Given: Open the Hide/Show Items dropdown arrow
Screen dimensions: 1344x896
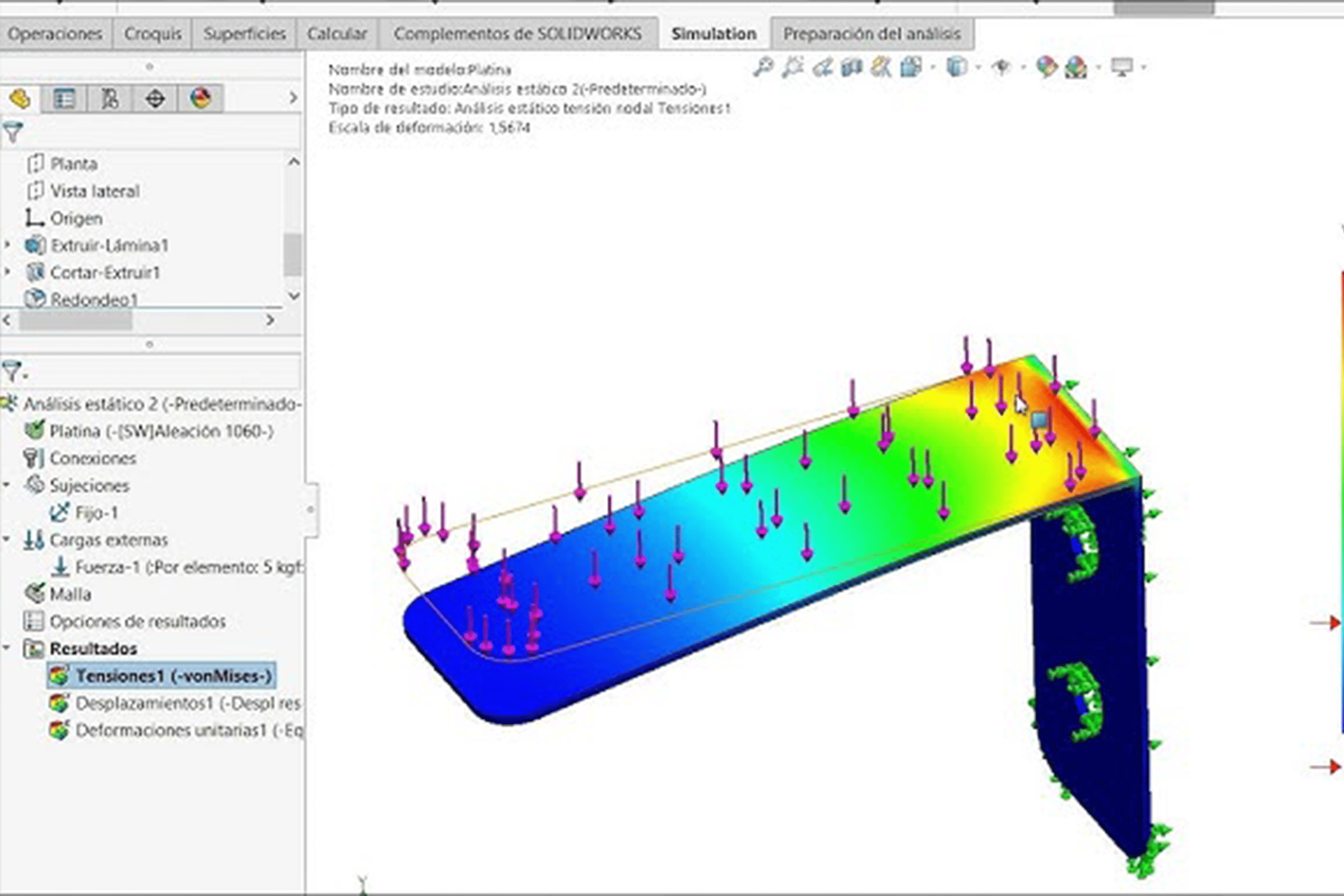Looking at the screenshot, I should click(x=1023, y=68).
